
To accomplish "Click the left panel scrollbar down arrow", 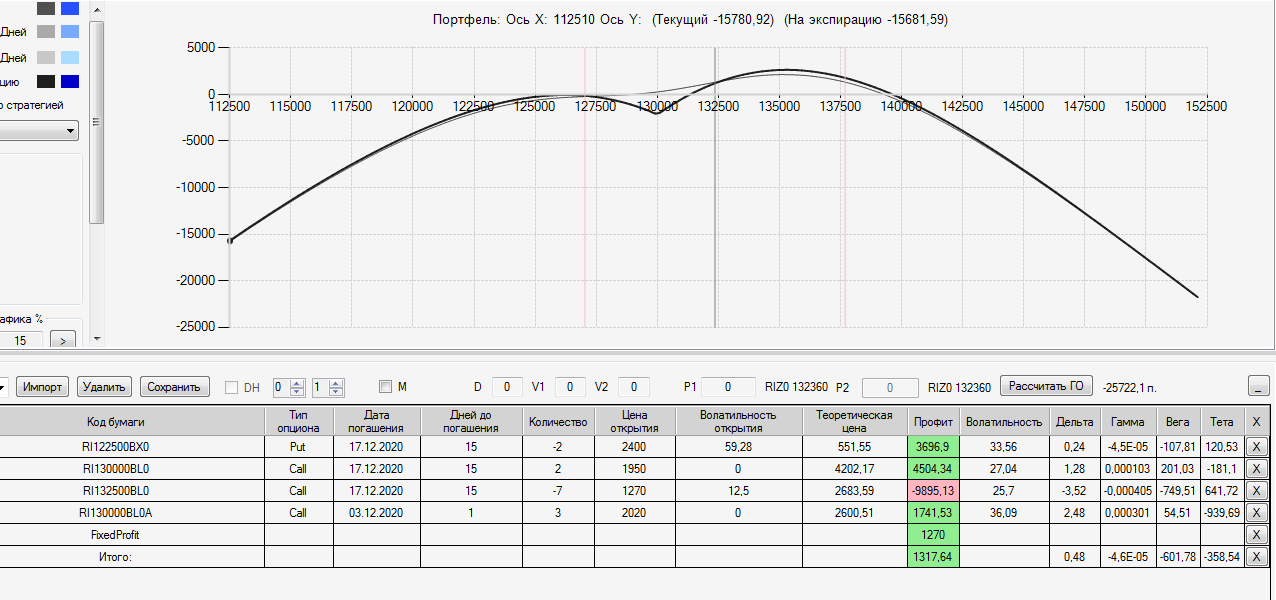I will coord(96,339).
